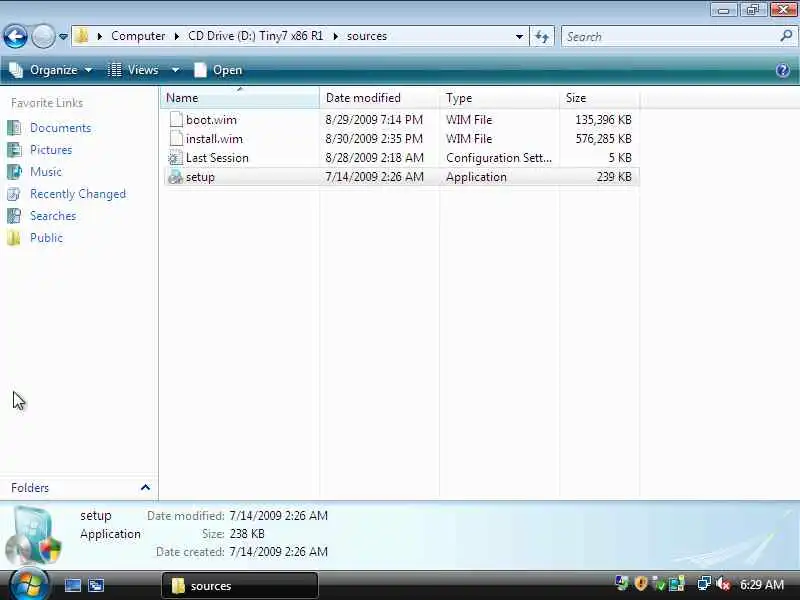Open recent pages dropdown next to Forward button
The height and width of the screenshot is (600, 800).
63,37
